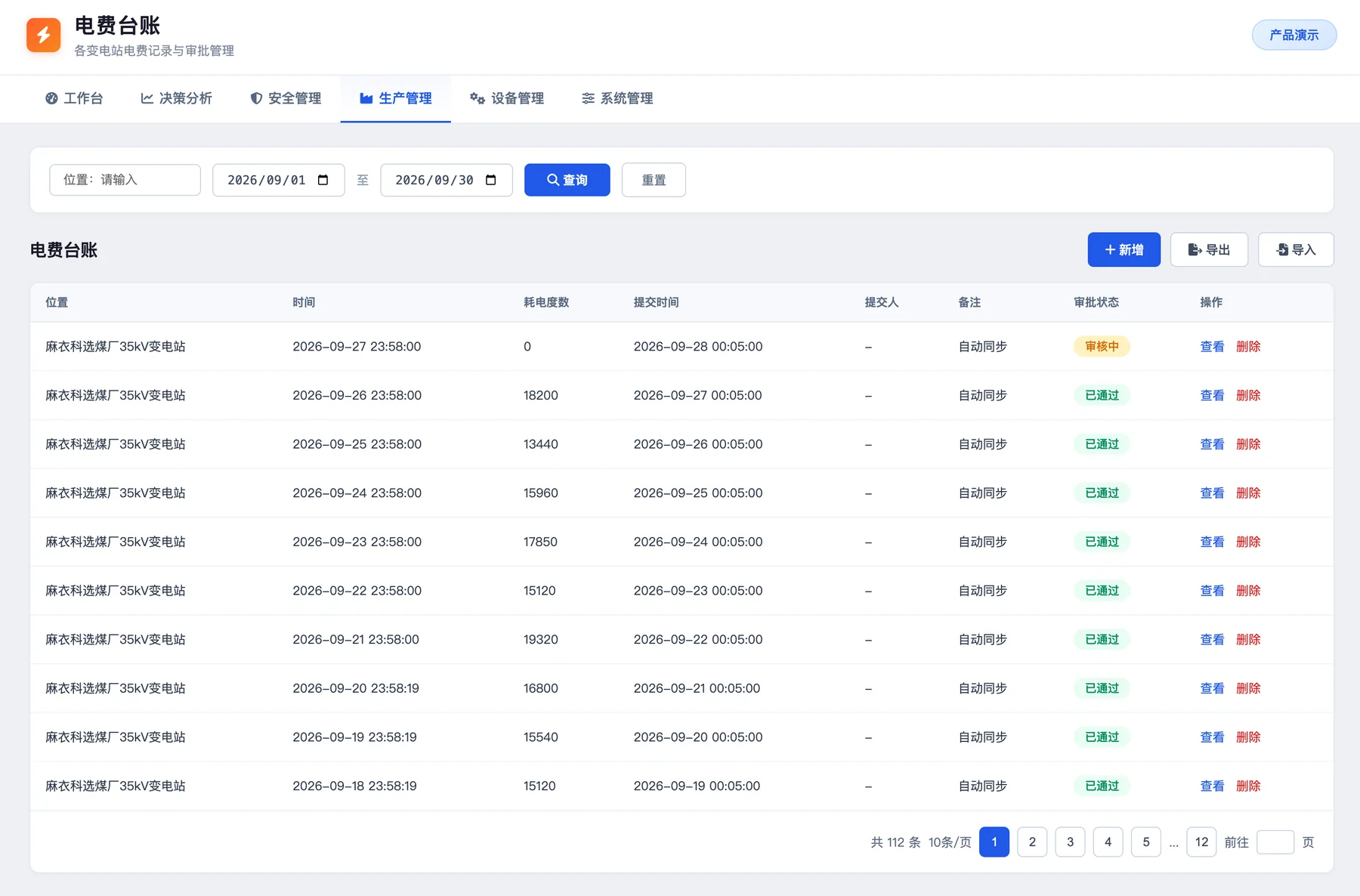
Task: Delete the record with 15540 usage
Action: coord(1248,737)
